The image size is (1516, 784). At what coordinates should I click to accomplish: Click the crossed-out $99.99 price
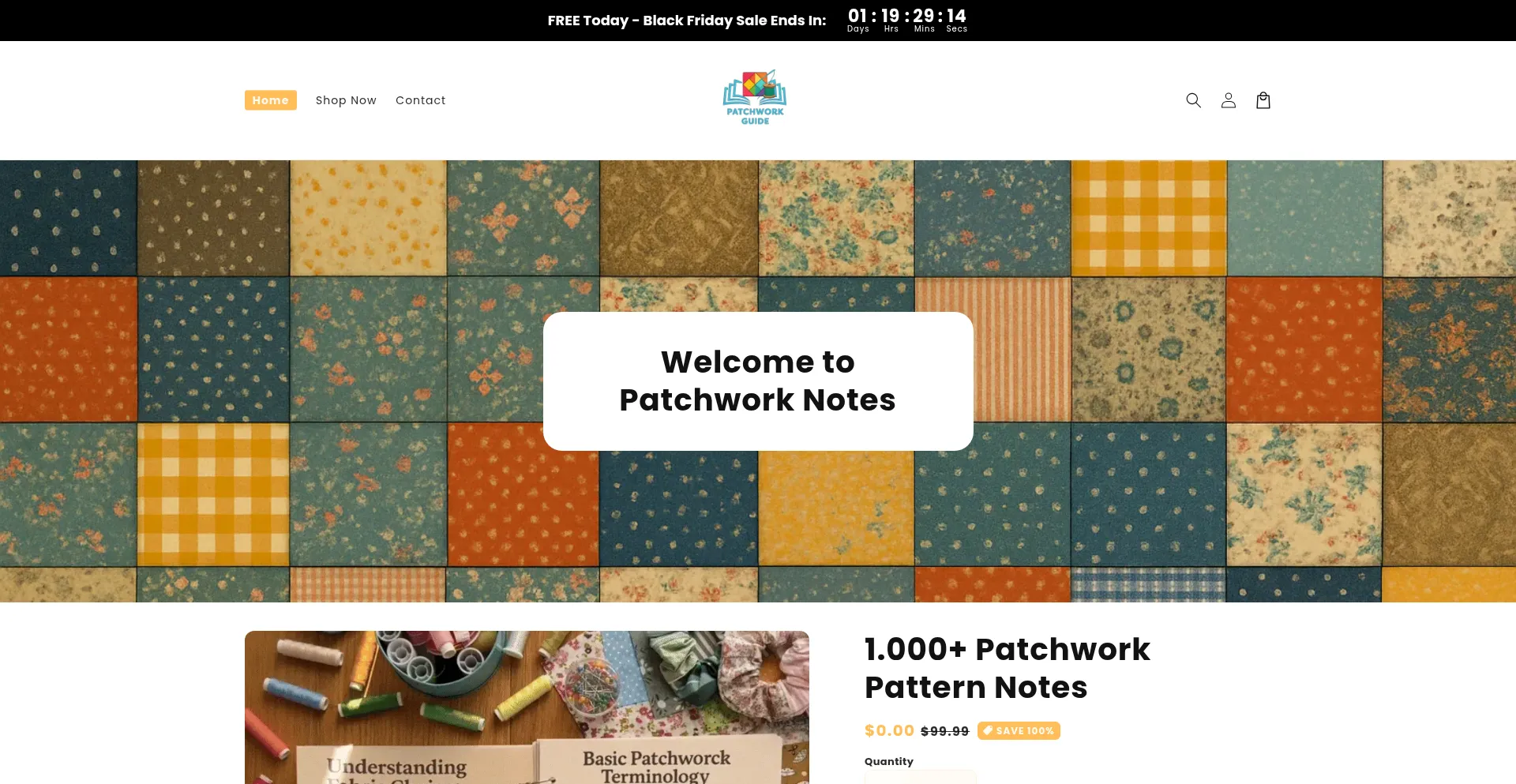coord(944,731)
